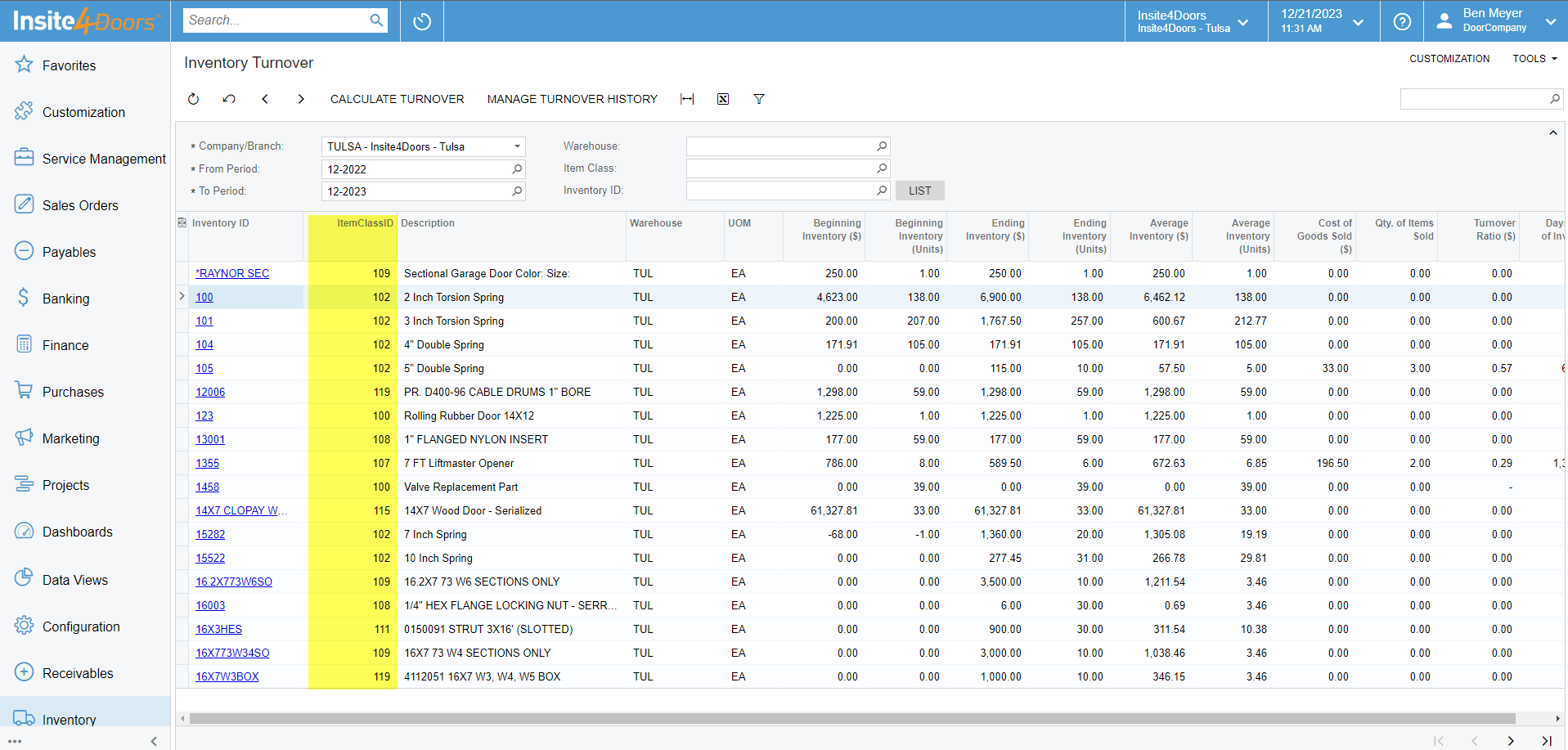Viewport: 1568px width, 750px height.
Task: Export grid using the Excel icon
Action: pos(723,99)
